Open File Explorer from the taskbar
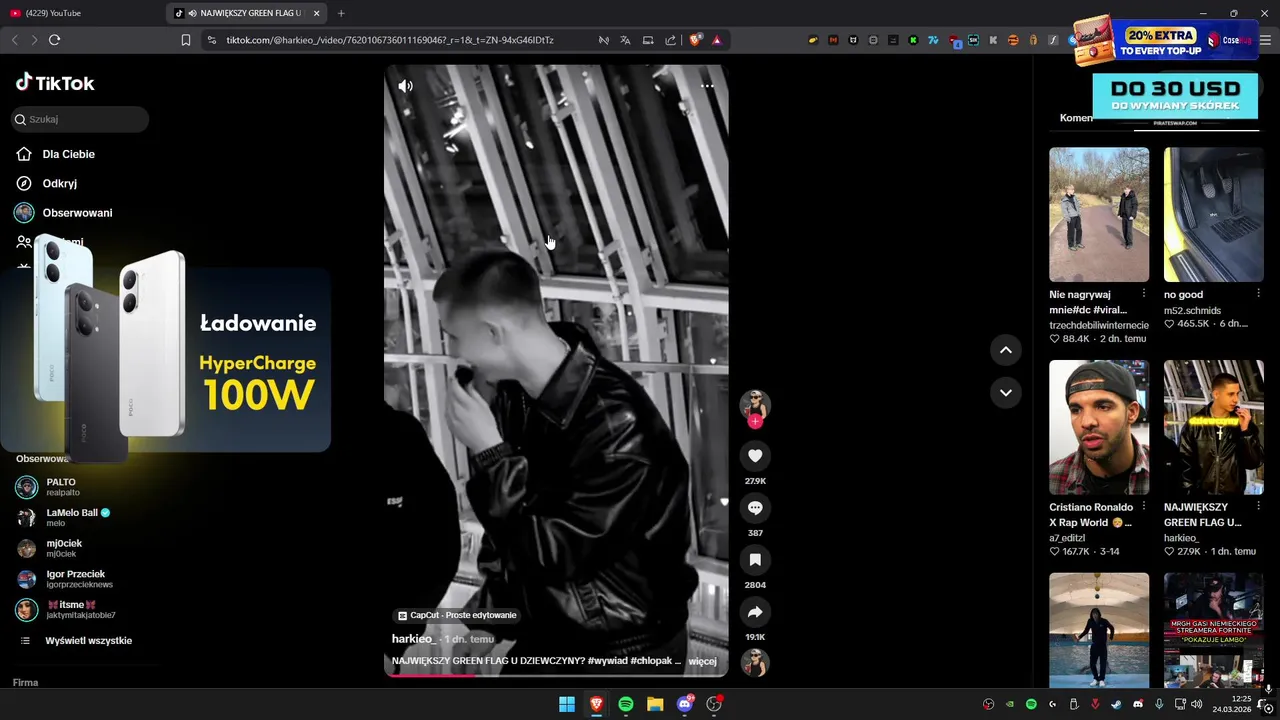This screenshot has width=1280, height=720. [655, 704]
